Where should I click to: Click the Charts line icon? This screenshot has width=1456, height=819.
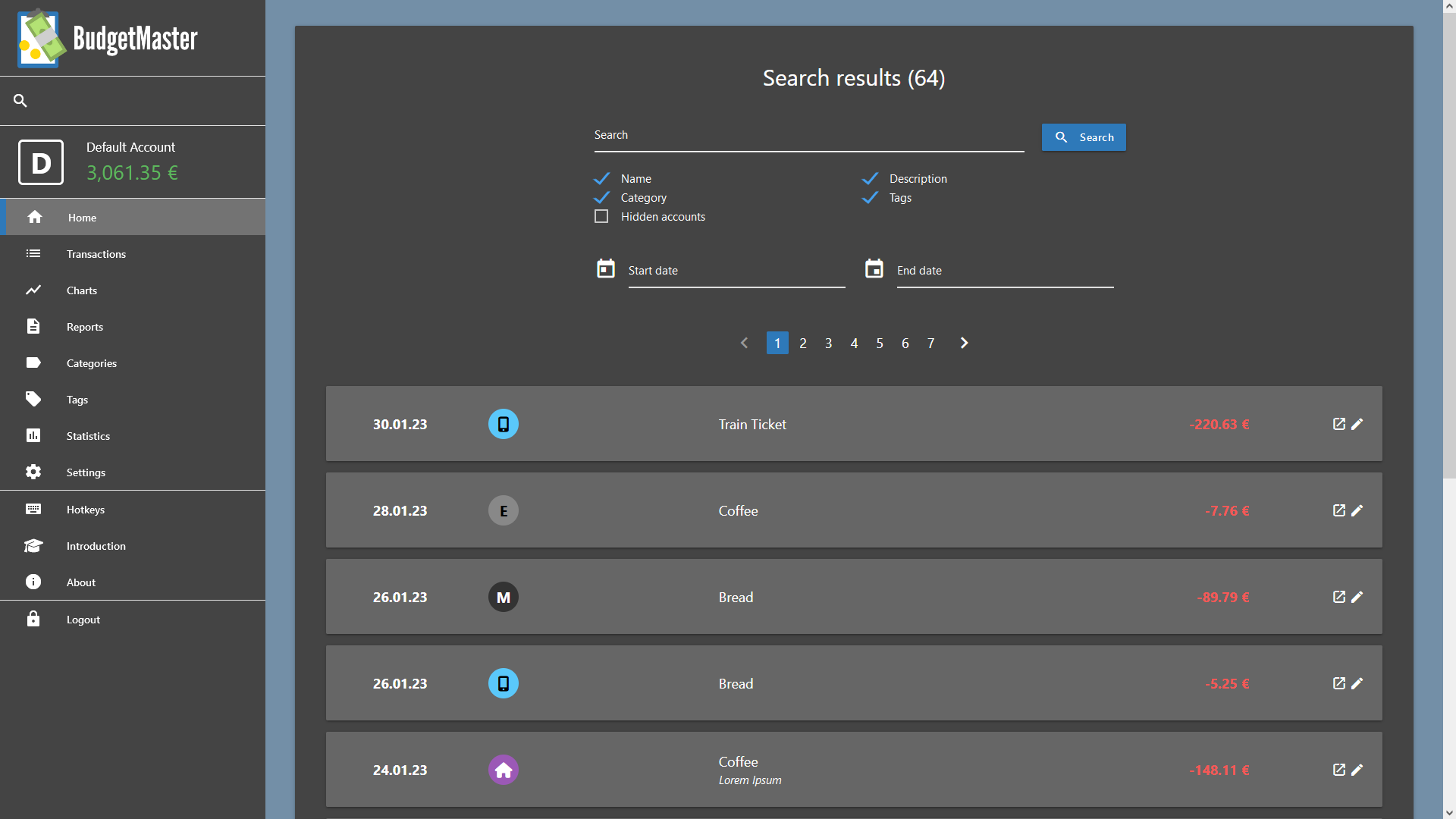tap(33, 290)
